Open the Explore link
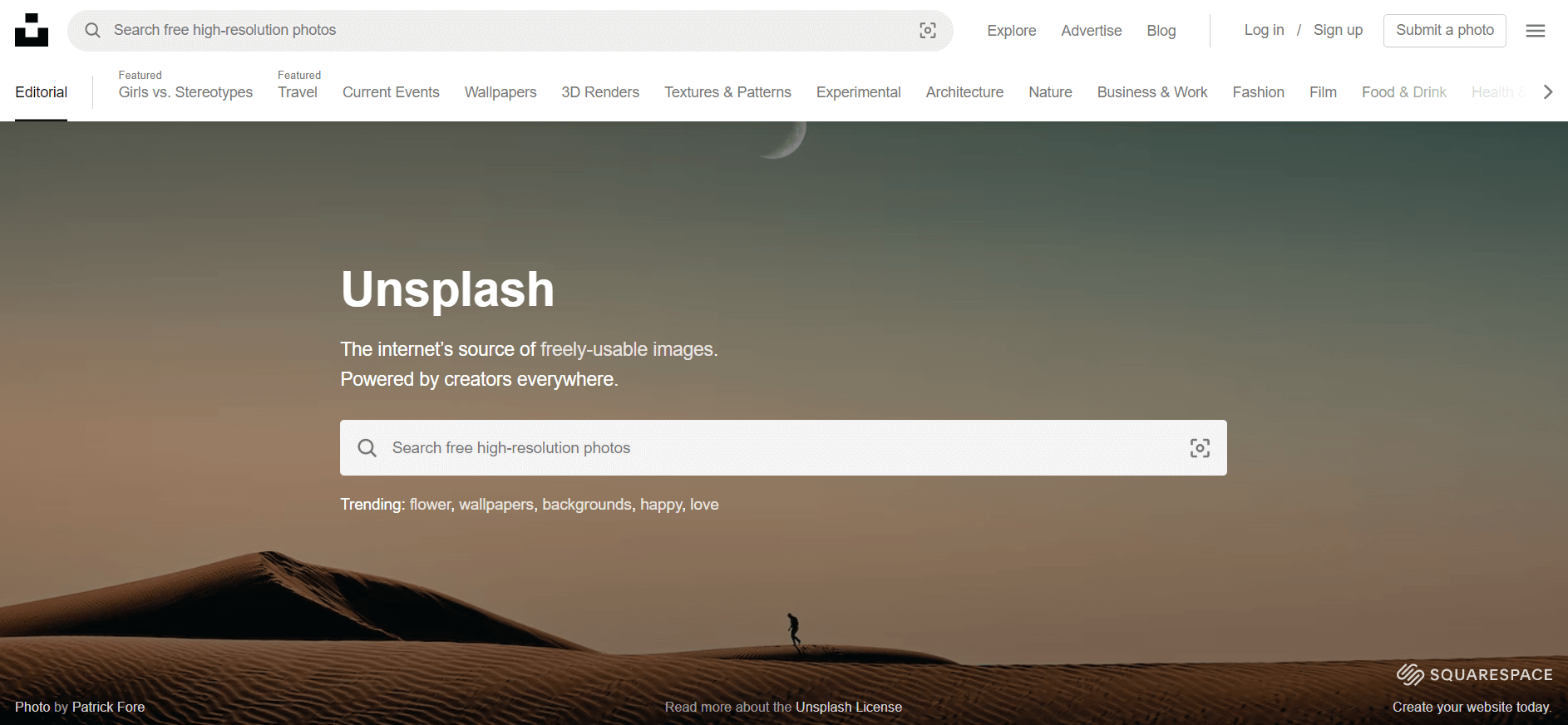 pyautogui.click(x=1012, y=31)
